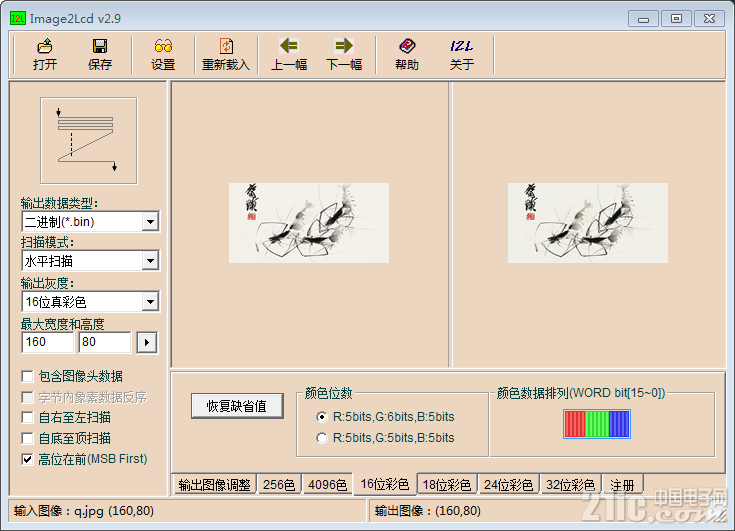The width and height of the screenshot is (735, 531).
Task: Maximize the Image2Lcd window
Action: point(676,19)
